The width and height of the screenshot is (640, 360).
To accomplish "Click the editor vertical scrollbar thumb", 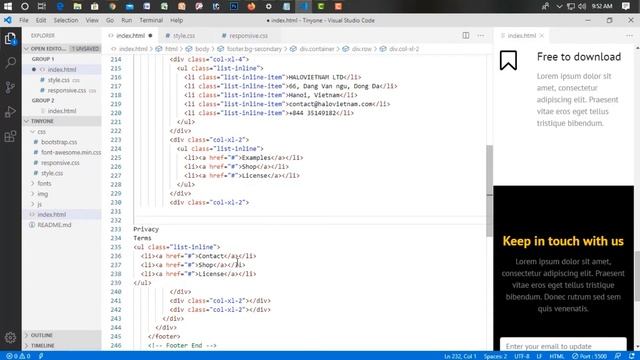I will [x=489, y=191].
